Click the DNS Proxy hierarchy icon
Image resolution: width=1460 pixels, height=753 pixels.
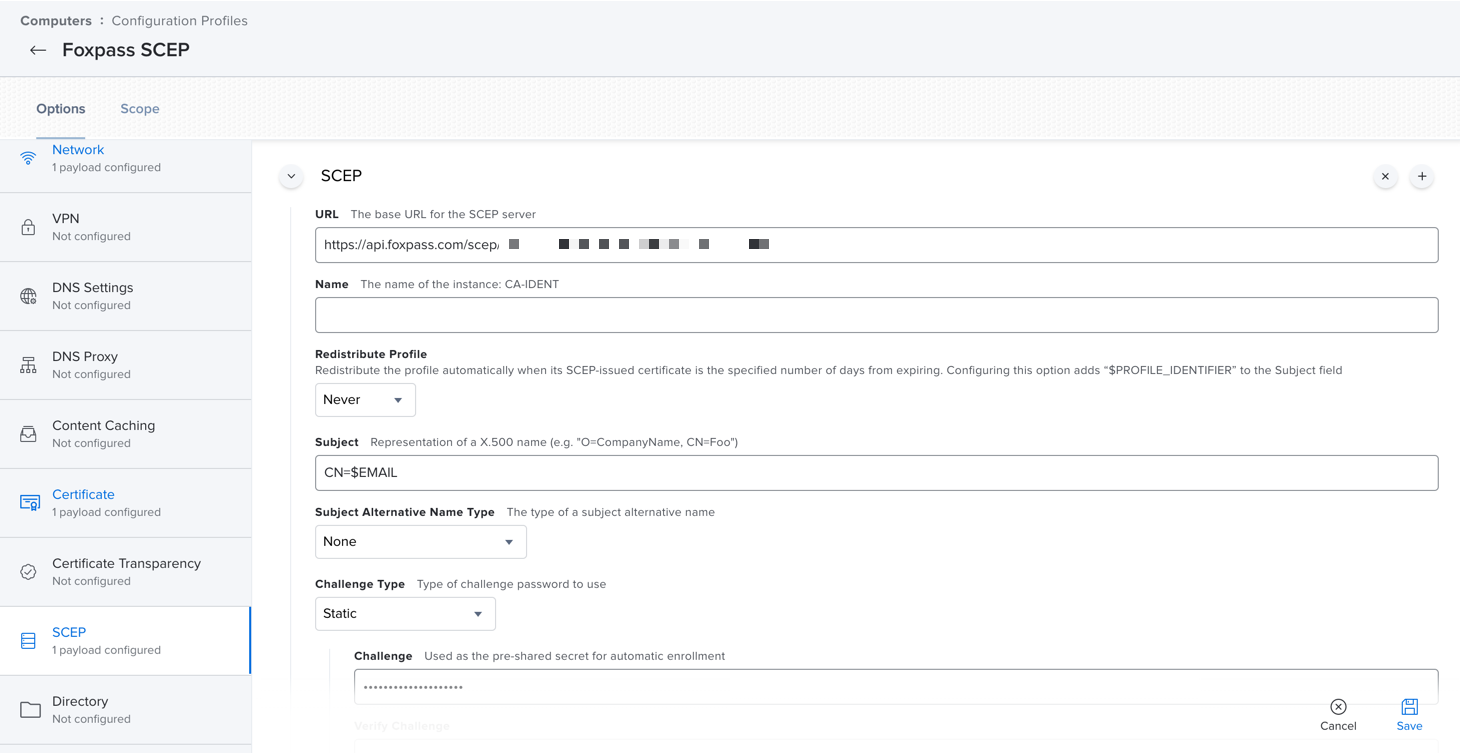(x=29, y=365)
